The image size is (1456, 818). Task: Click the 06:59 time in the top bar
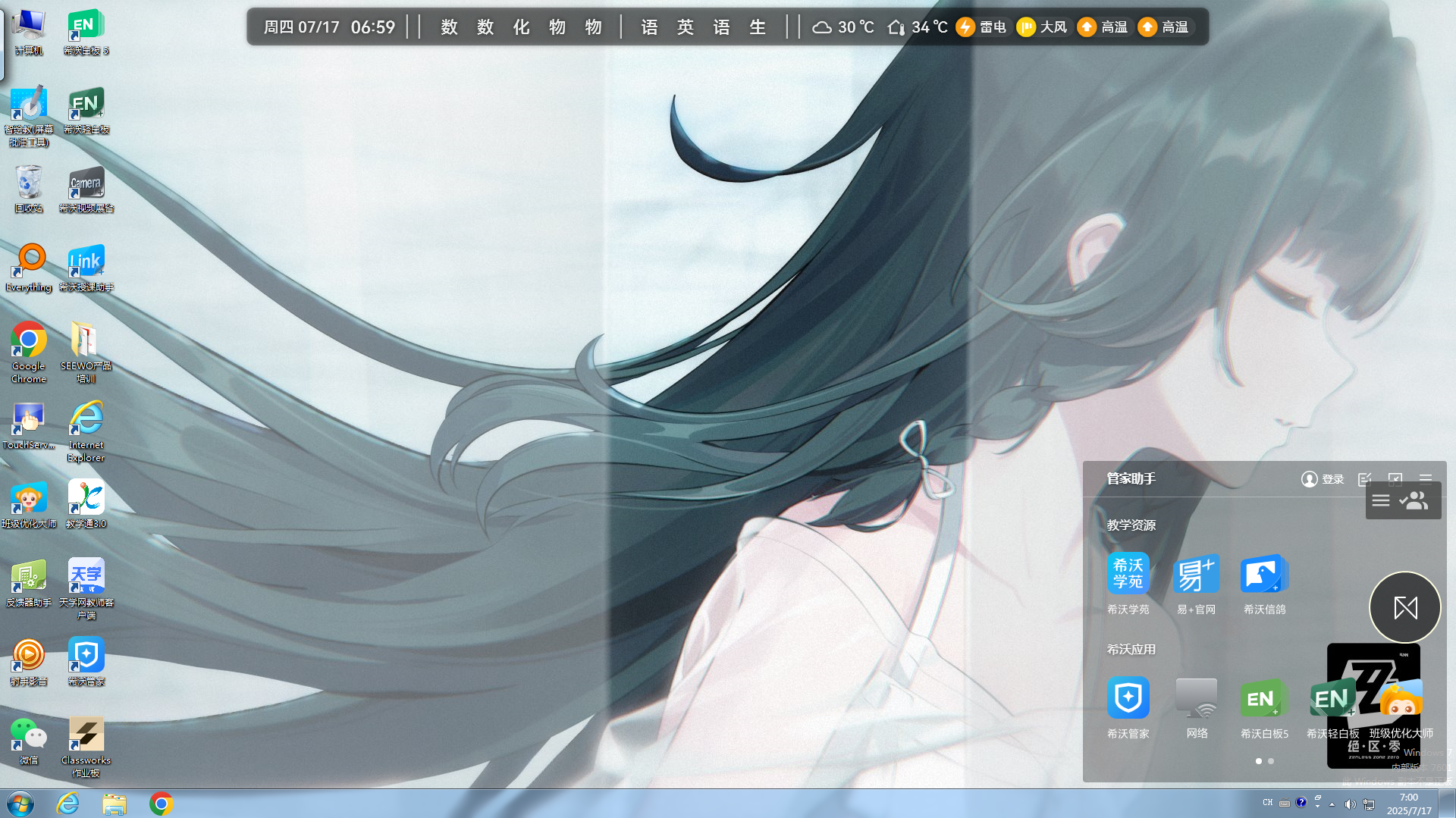tap(372, 27)
